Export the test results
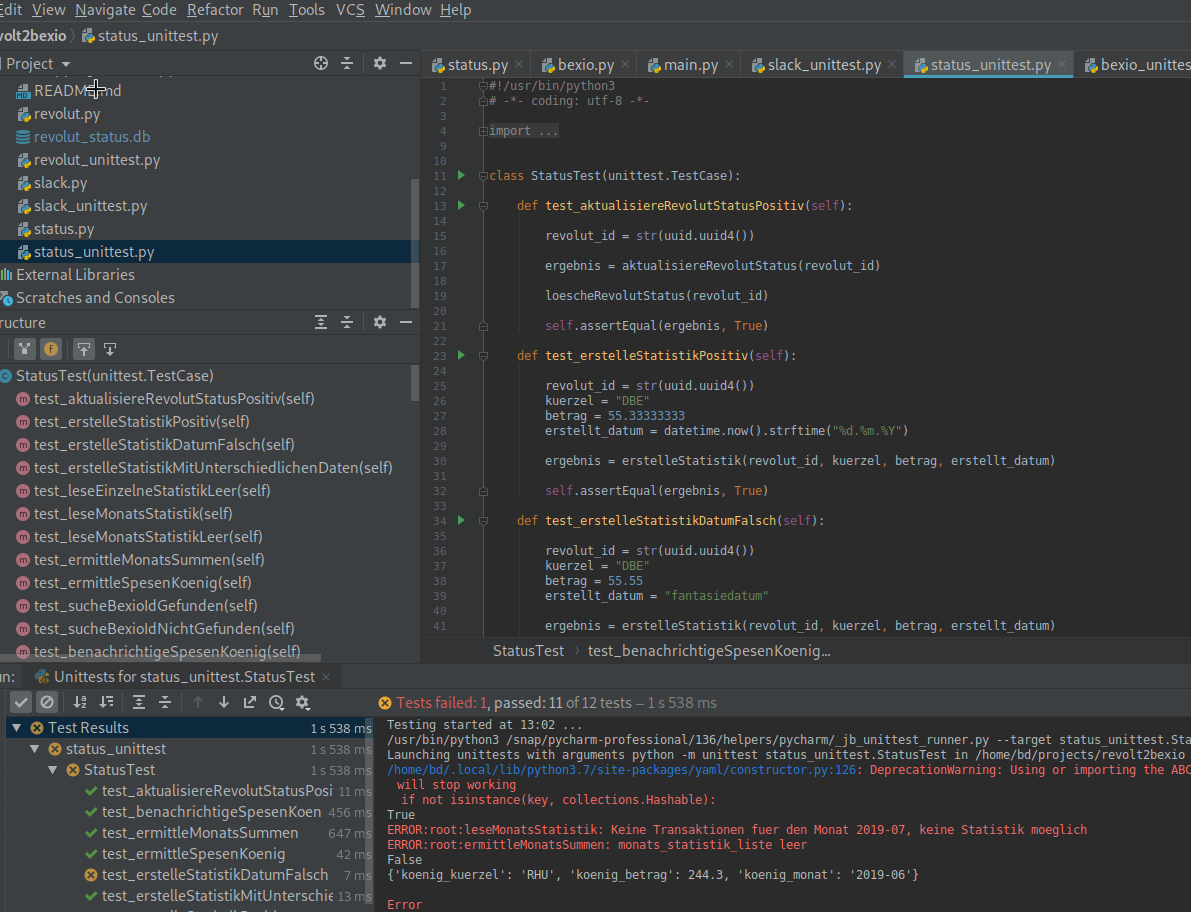Screen dimensions: 1191x912 [250, 702]
